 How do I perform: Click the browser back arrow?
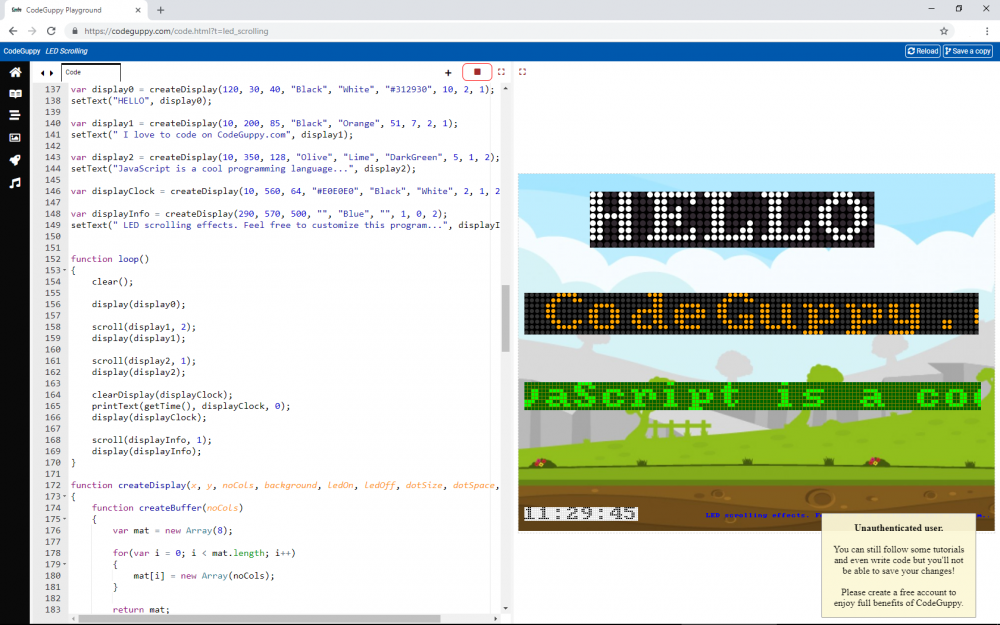[13, 31]
